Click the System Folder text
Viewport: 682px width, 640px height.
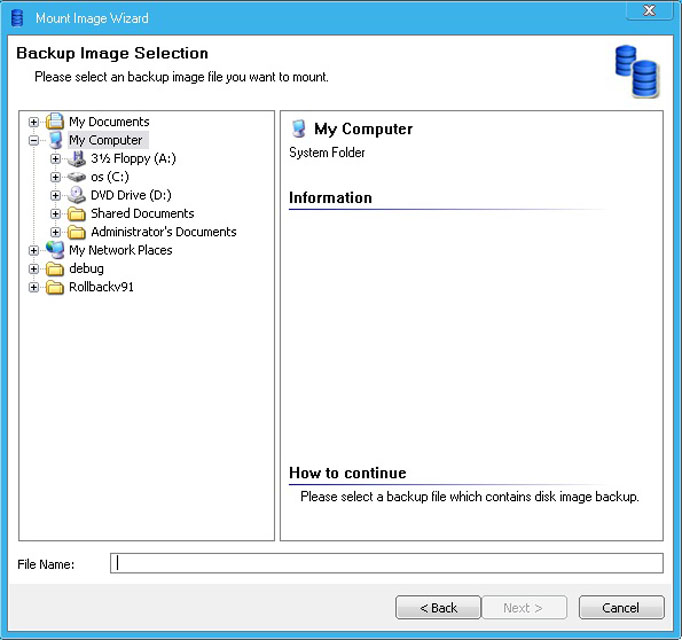point(327,152)
